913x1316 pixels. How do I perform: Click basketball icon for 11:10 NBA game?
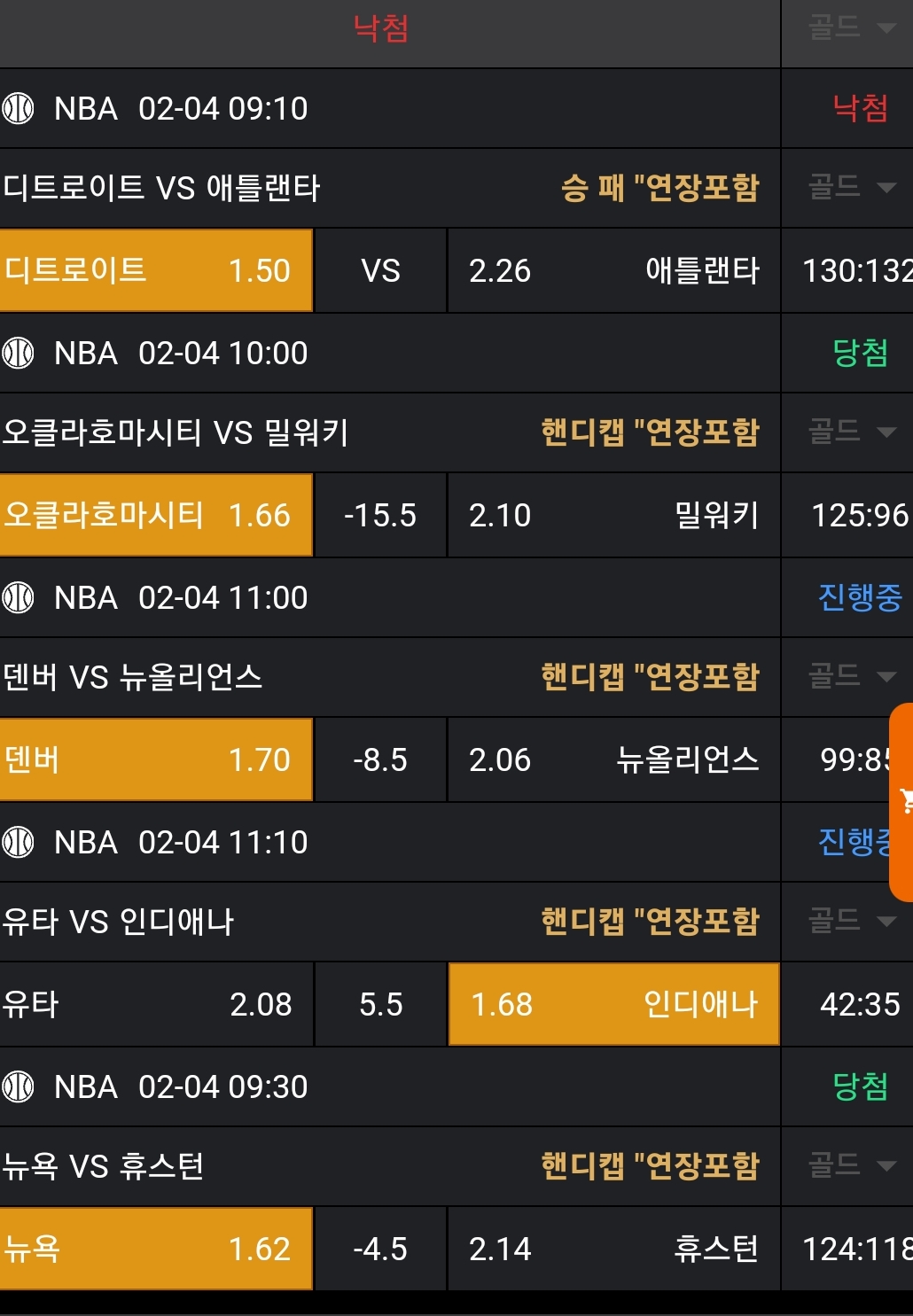[18, 842]
